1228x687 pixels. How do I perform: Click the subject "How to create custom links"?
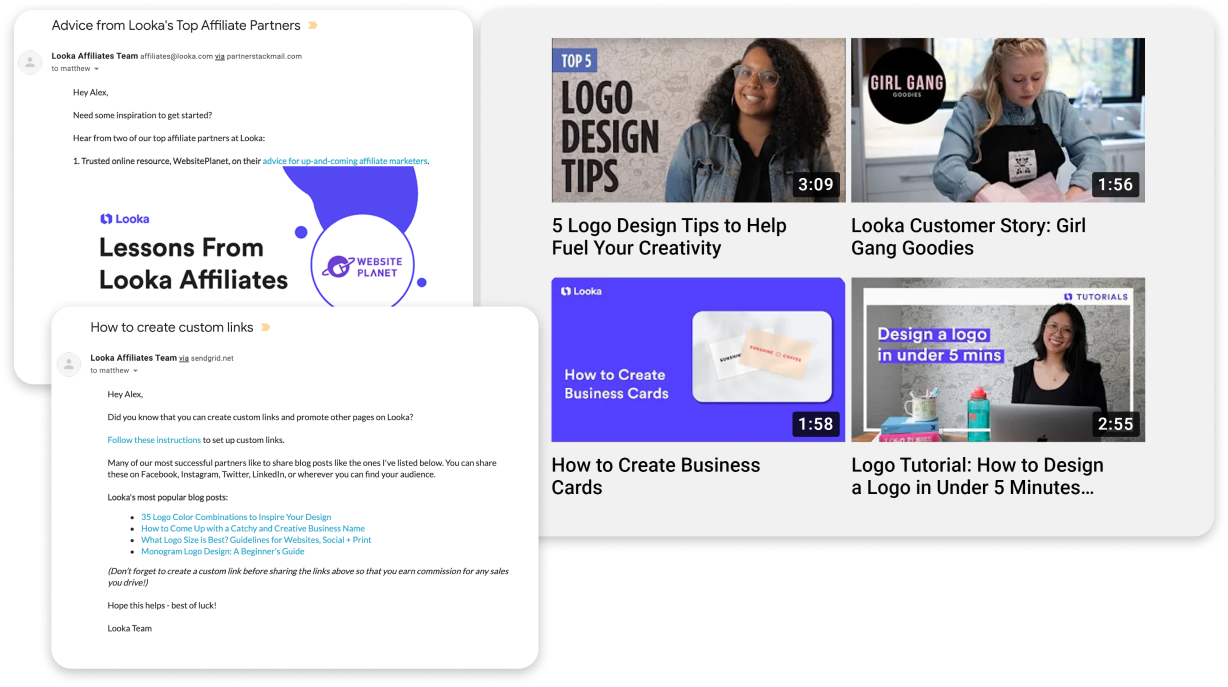pos(172,327)
